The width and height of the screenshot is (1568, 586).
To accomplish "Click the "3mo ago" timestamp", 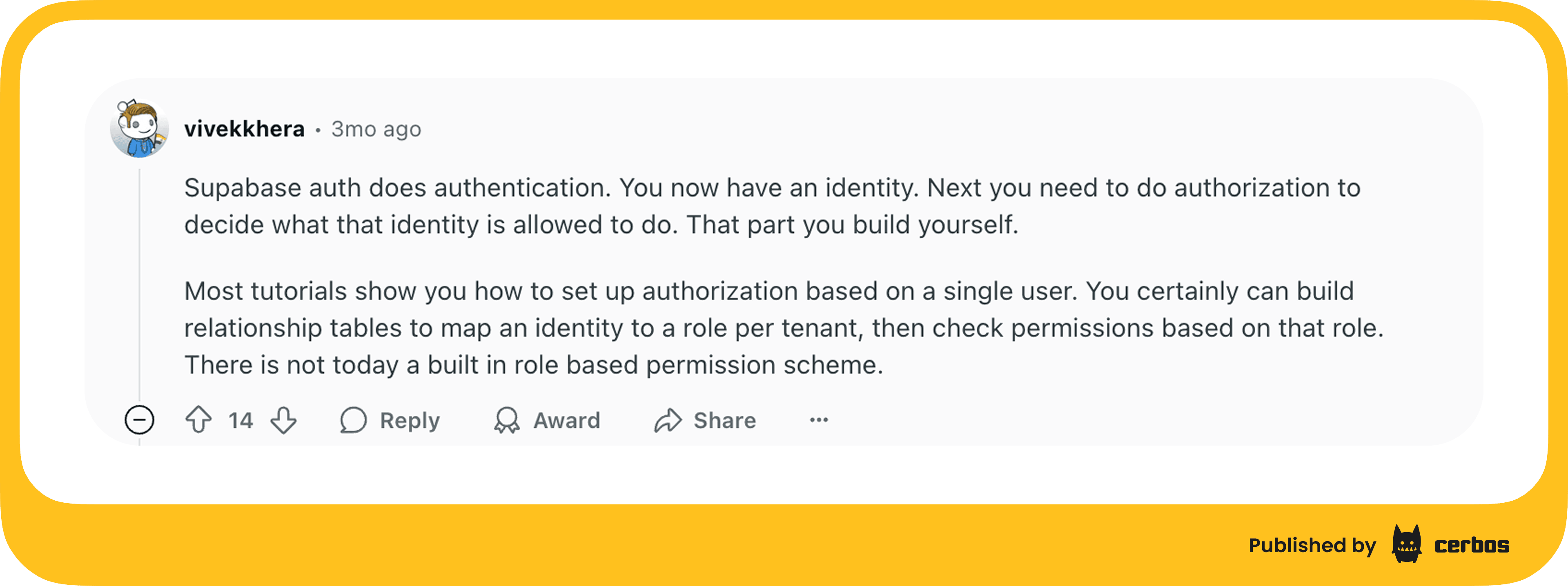I will coord(376,129).
